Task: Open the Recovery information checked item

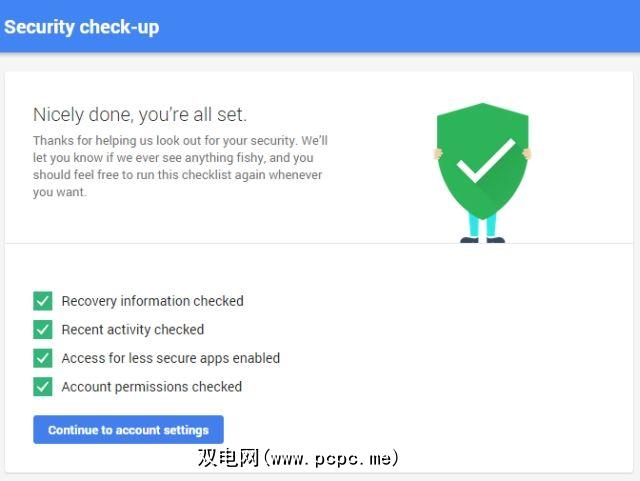Action: coord(152,301)
